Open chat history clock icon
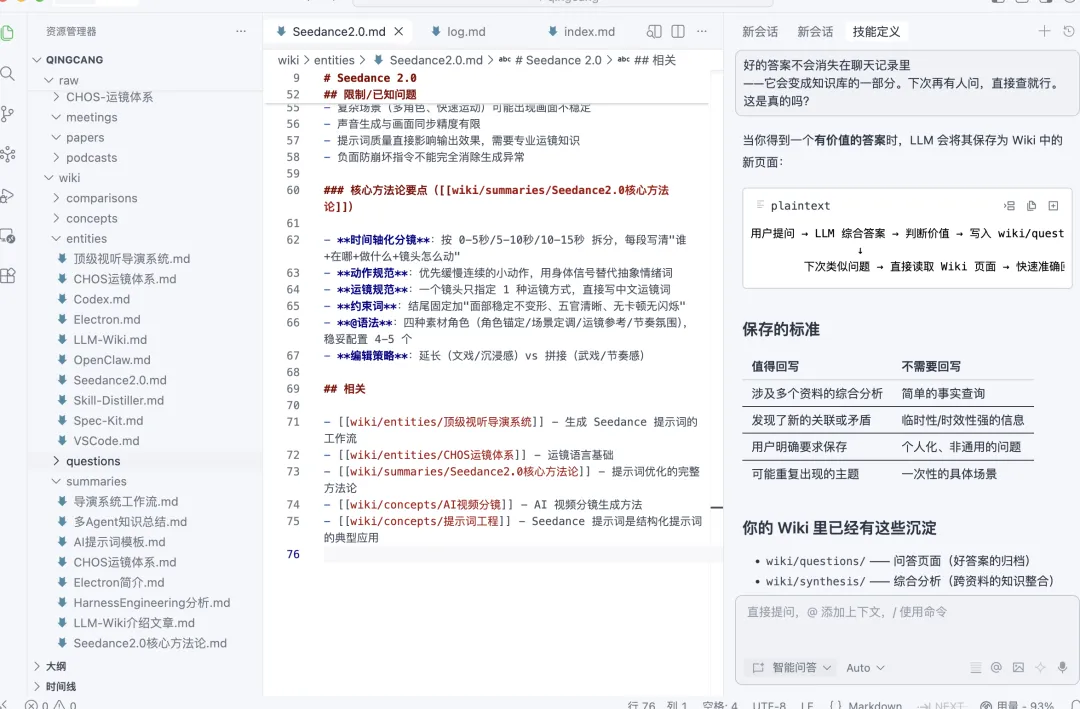1080x709 pixels. (x=1068, y=31)
